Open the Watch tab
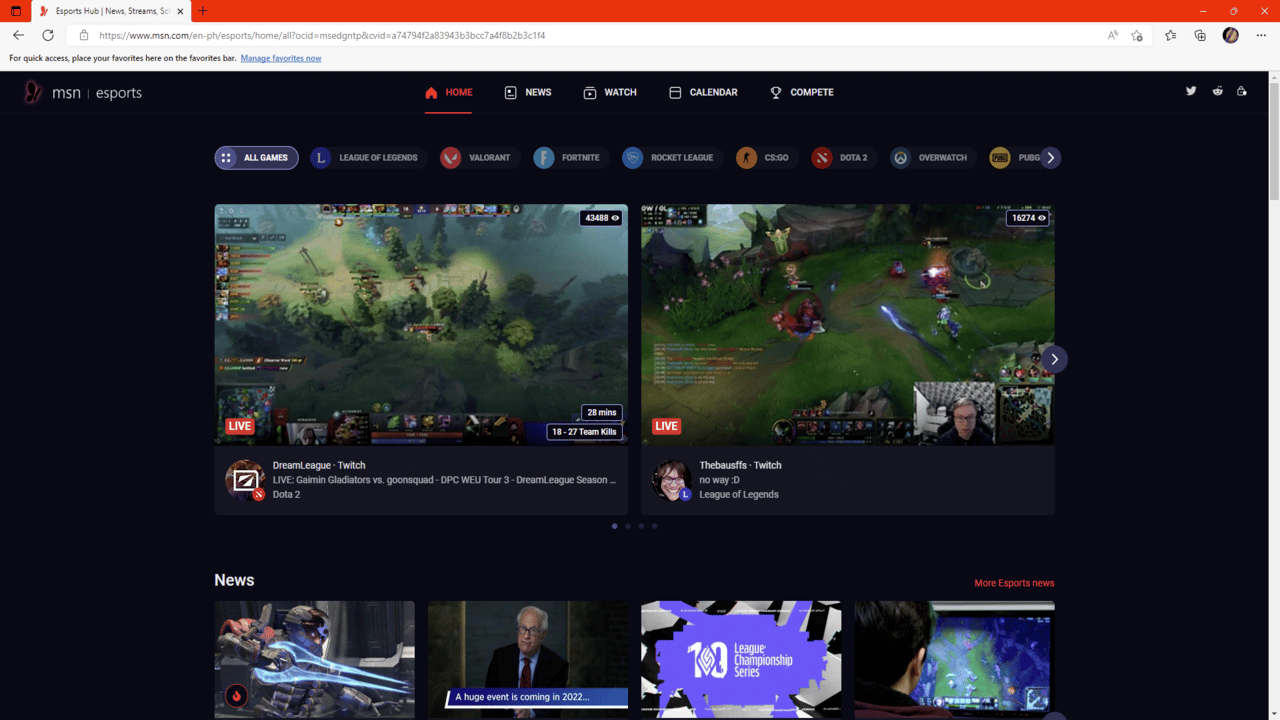 coord(610,92)
